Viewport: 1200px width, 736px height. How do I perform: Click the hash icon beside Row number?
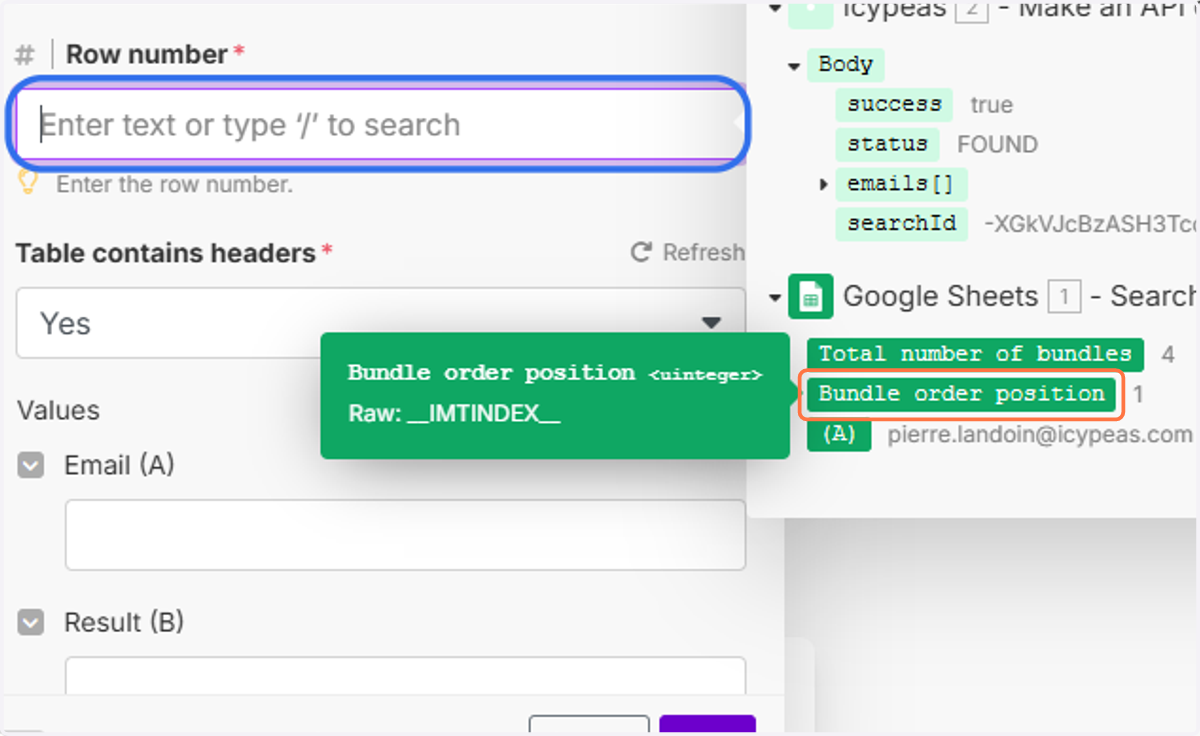coord(24,55)
